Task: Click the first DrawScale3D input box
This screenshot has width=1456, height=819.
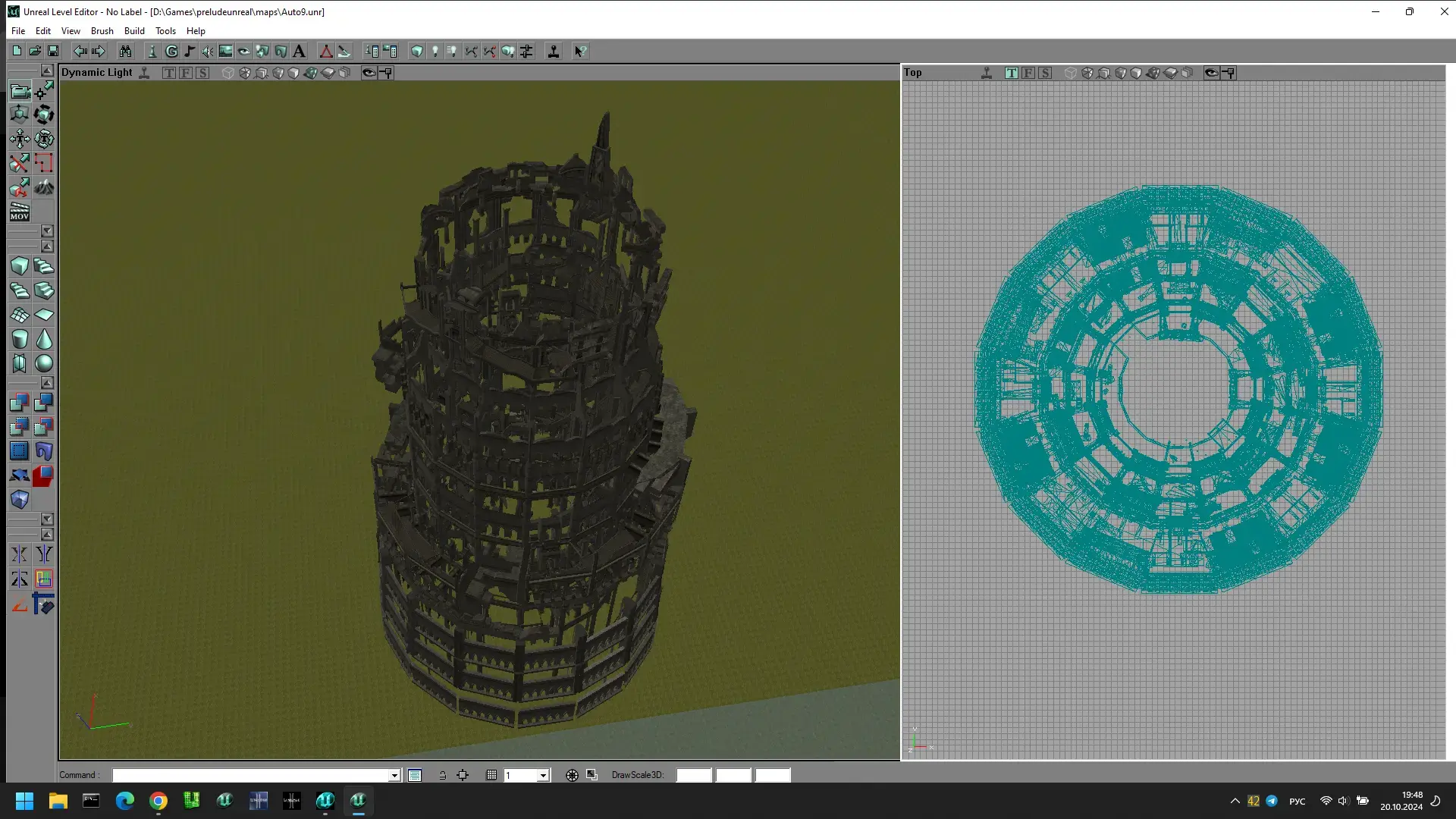Action: coord(694,775)
